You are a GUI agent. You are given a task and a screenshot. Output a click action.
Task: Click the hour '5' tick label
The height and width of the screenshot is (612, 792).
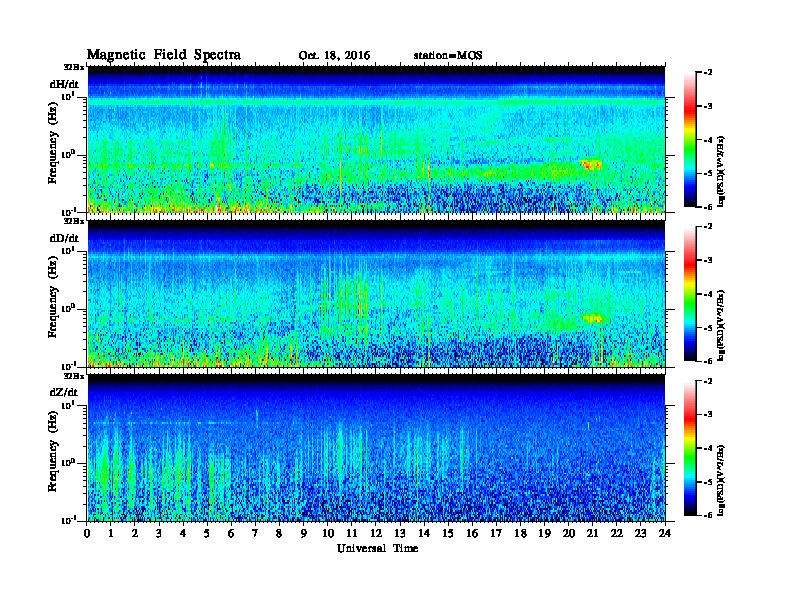click(207, 534)
